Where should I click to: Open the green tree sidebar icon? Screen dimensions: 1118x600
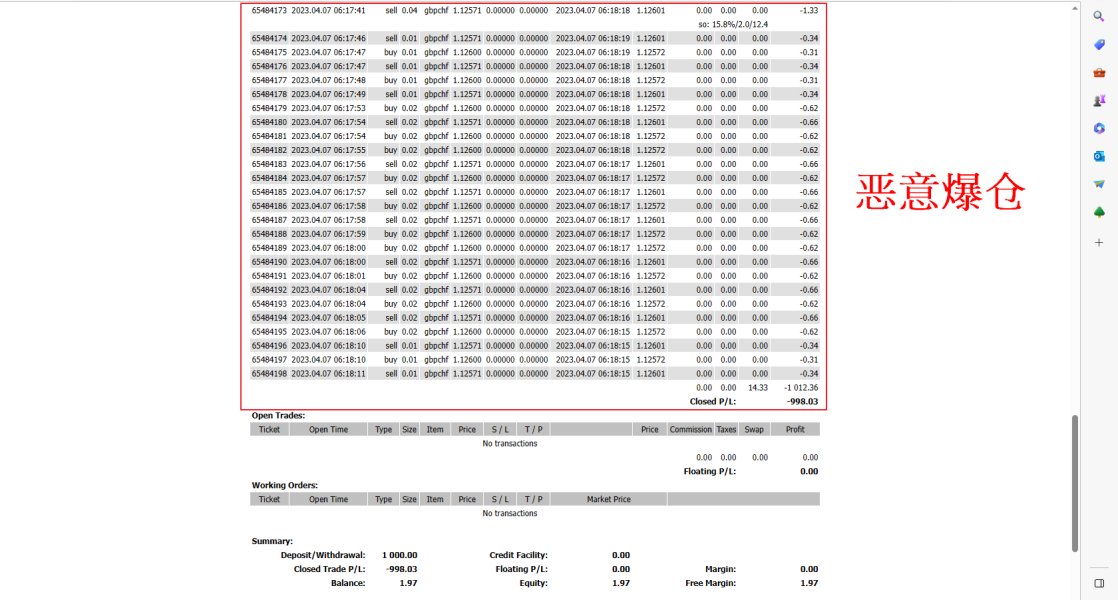pos(1099,212)
